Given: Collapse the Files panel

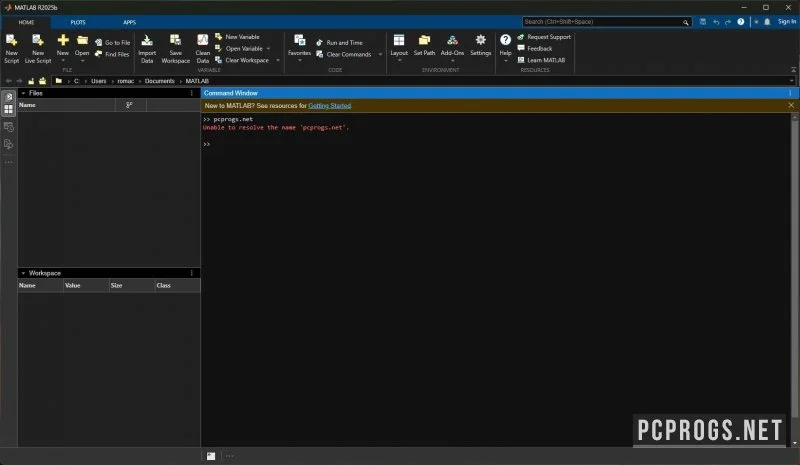Looking at the screenshot, I should coord(23,93).
